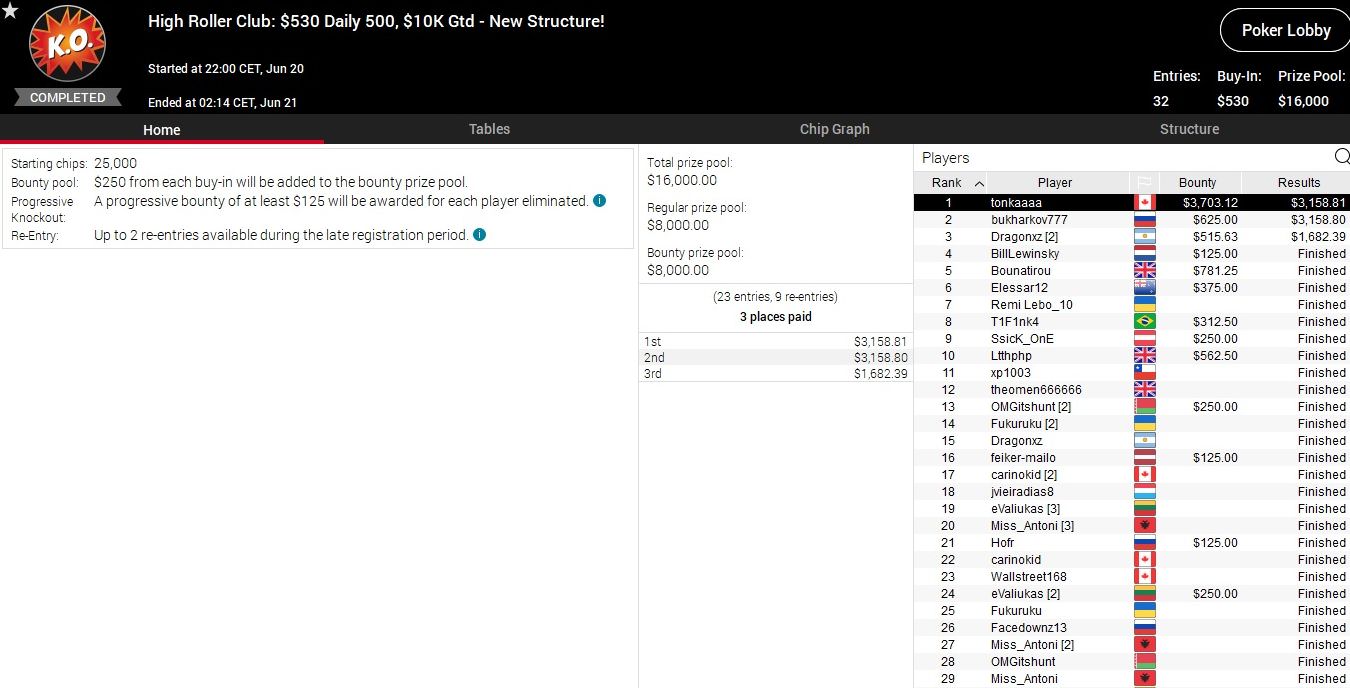This screenshot has width=1350, height=688.
Task: Open the Chip Graph tab
Action: [x=834, y=129]
